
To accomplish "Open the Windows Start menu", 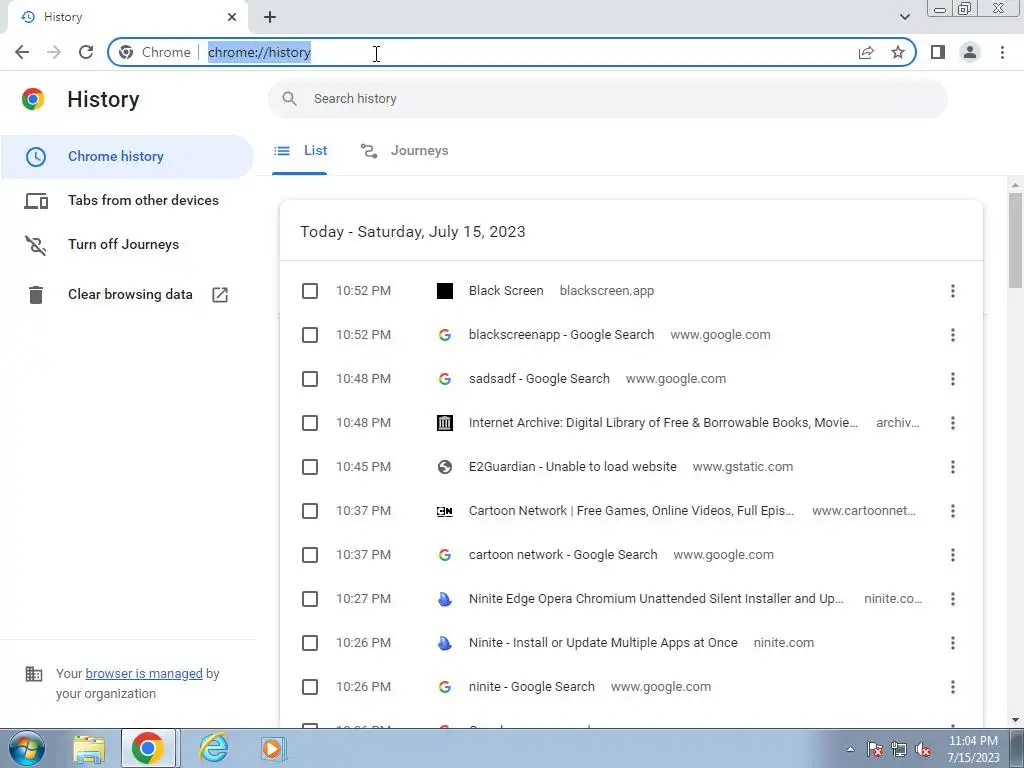I will pyautogui.click(x=26, y=748).
